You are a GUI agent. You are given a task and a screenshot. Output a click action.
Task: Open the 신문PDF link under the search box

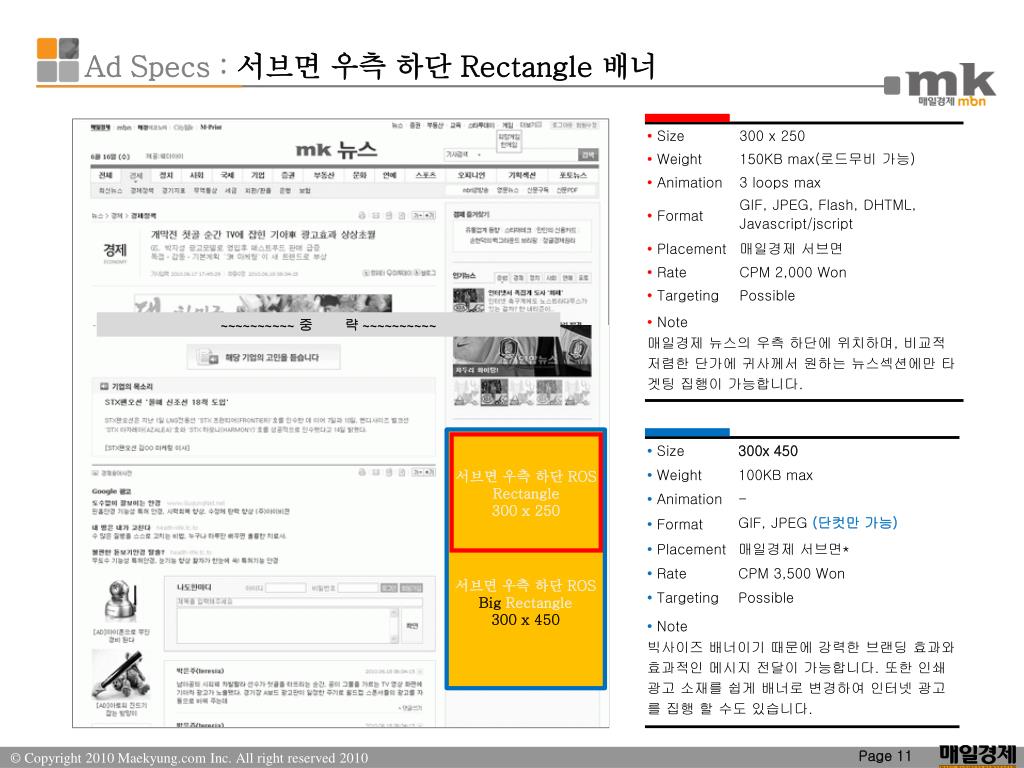(x=567, y=190)
